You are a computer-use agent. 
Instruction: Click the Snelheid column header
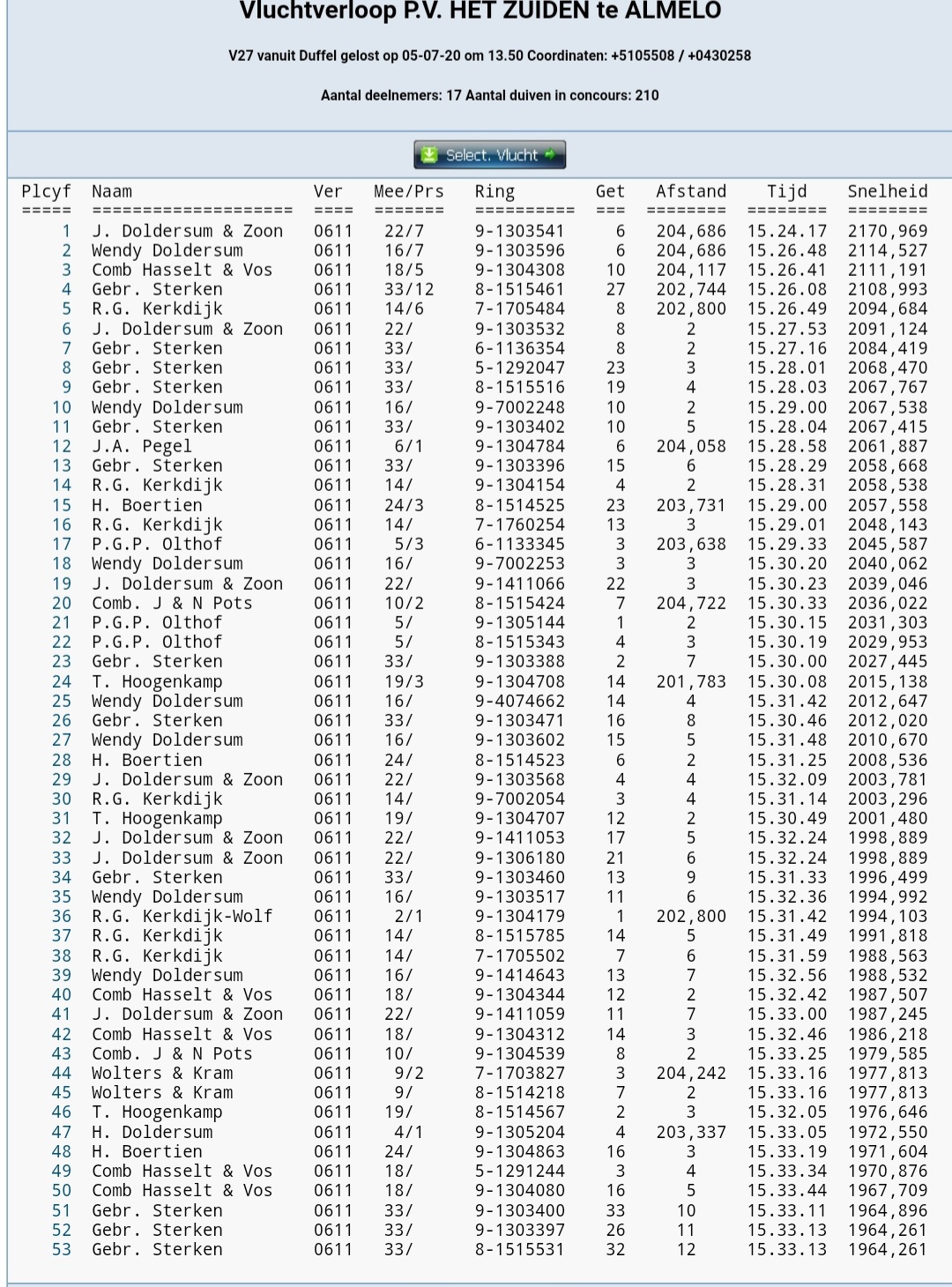click(x=887, y=191)
